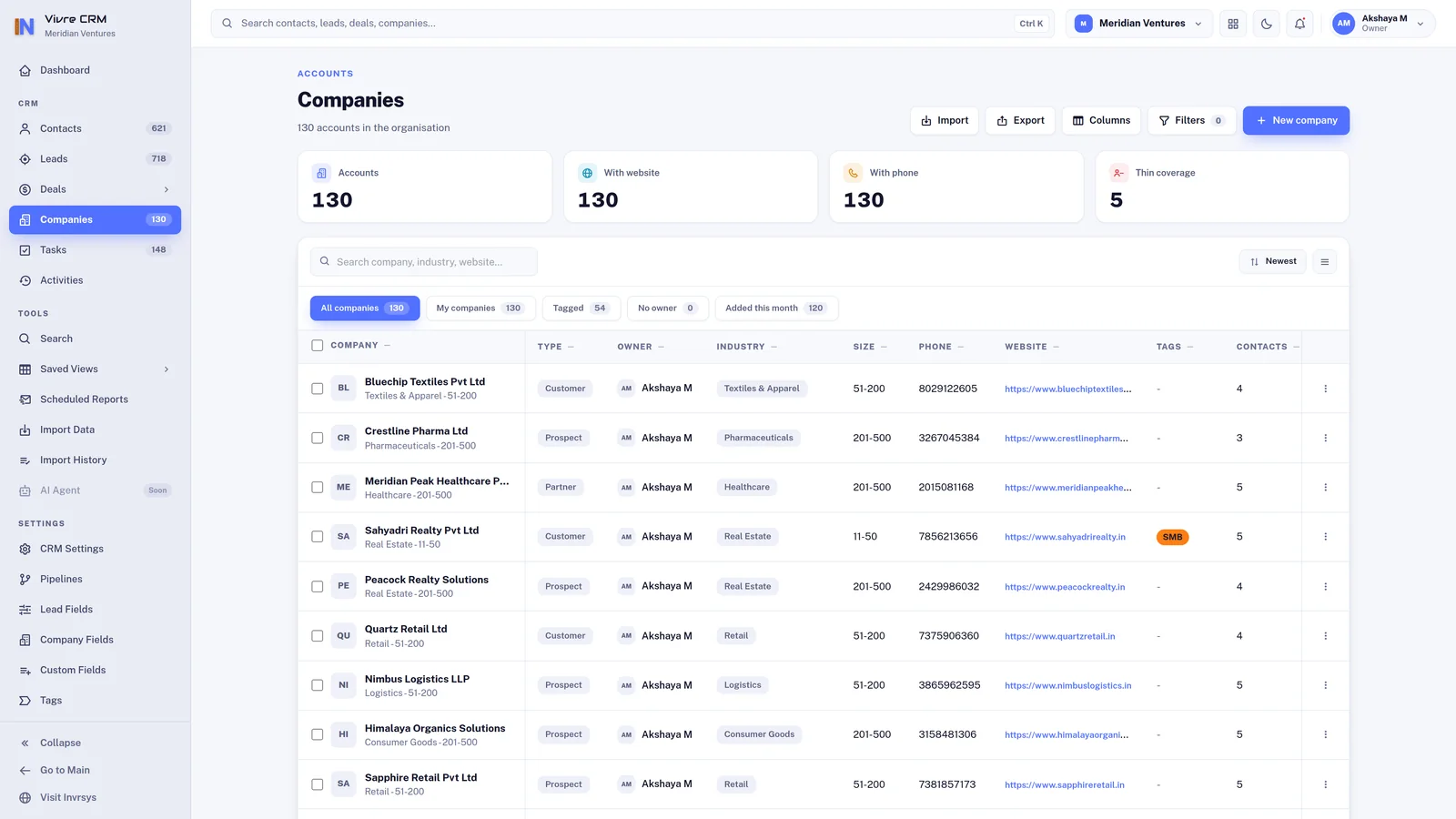Collapse the sidebar
The image size is (1456, 819).
pyautogui.click(x=95, y=743)
